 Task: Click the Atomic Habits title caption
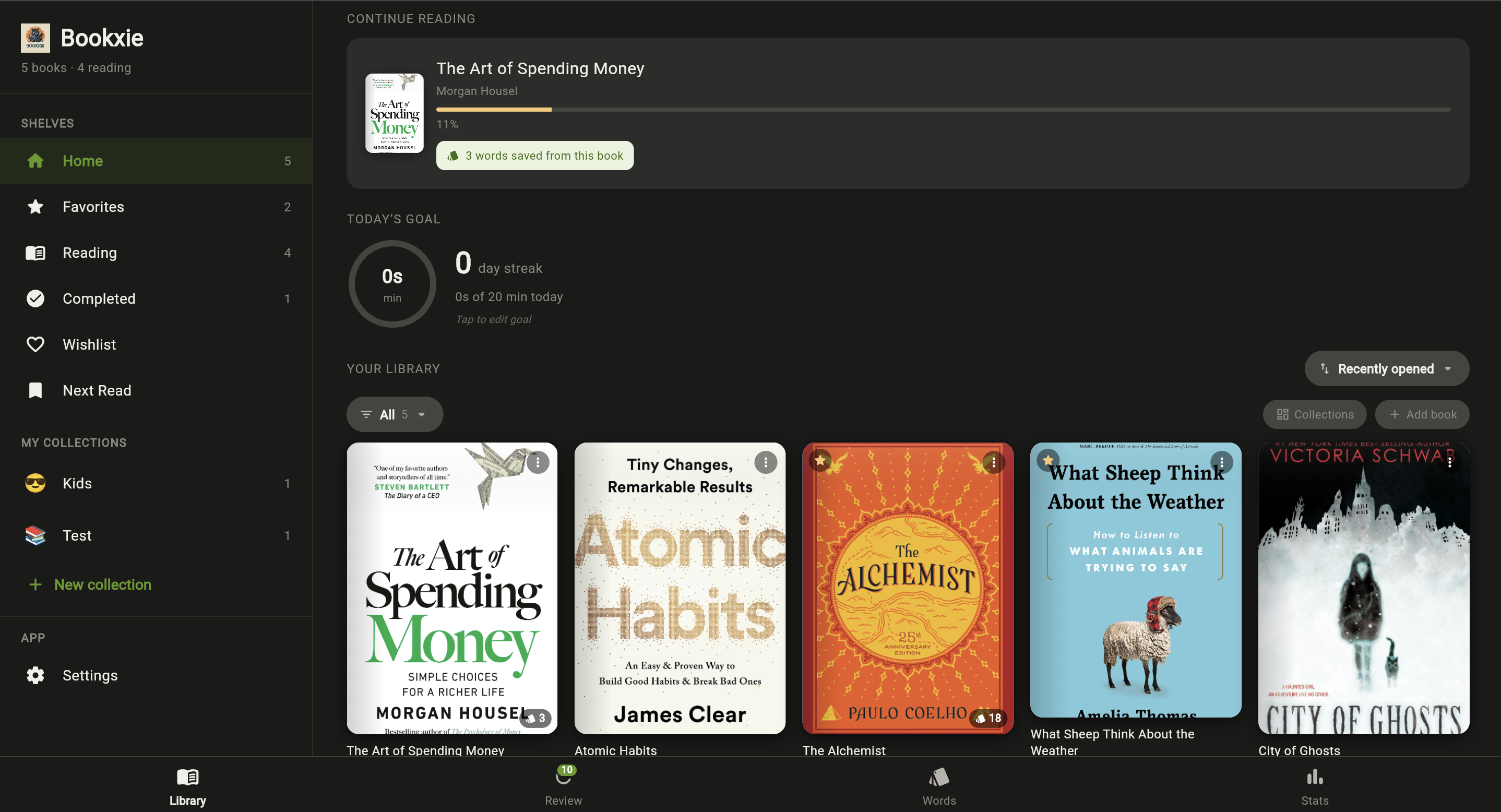pyautogui.click(x=615, y=750)
